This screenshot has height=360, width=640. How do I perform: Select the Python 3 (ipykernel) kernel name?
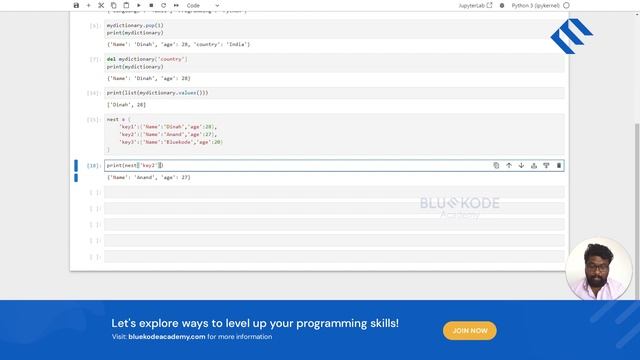(x=535, y=5)
